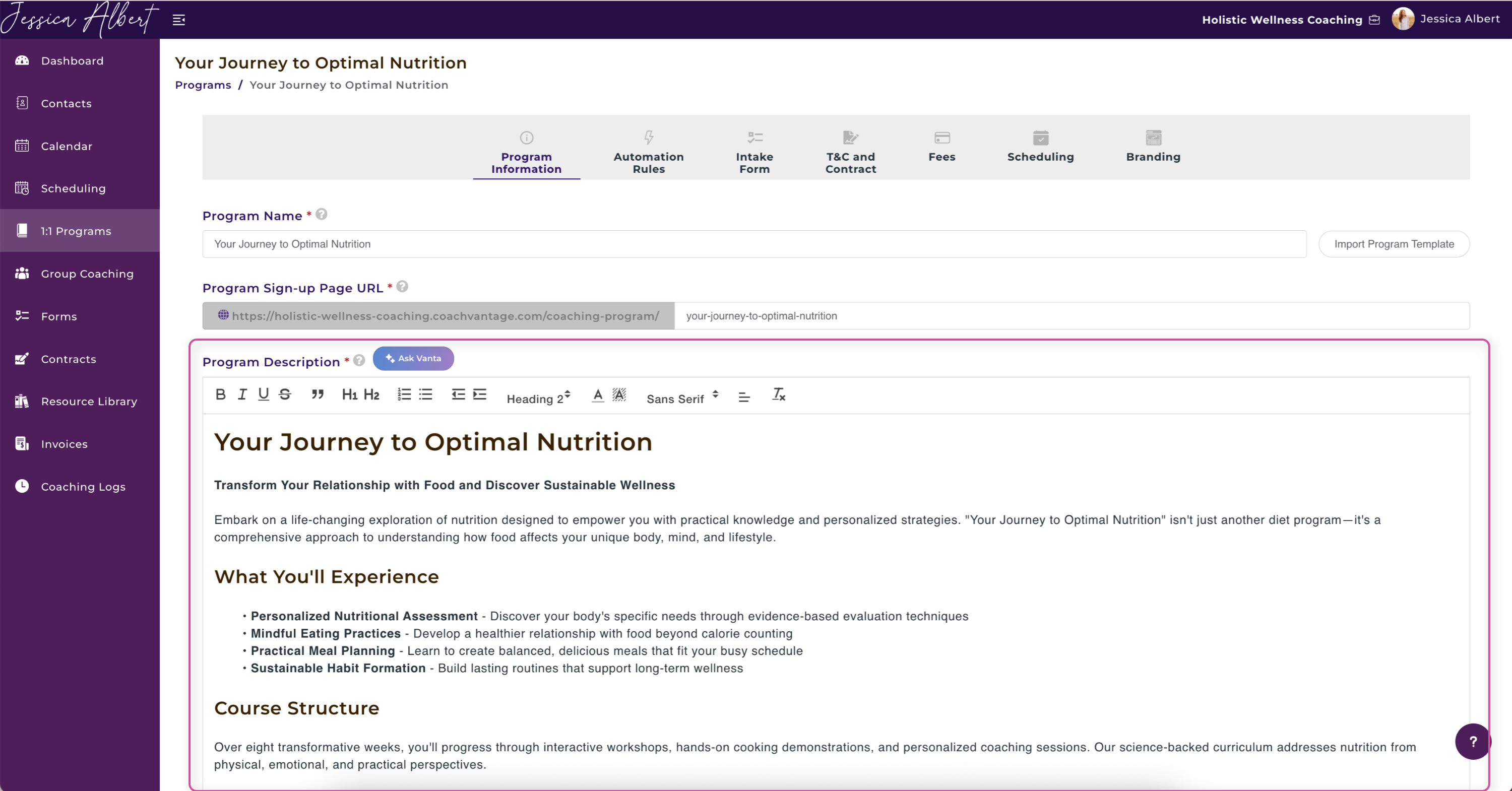Viewport: 1512px width, 791px height.
Task: Create a numbered list
Action: [x=404, y=395]
